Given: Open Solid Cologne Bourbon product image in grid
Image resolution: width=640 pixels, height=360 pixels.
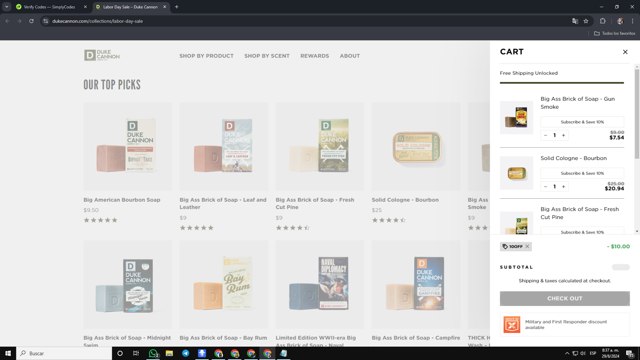Looking at the screenshot, I should pyautogui.click(x=416, y=147).
